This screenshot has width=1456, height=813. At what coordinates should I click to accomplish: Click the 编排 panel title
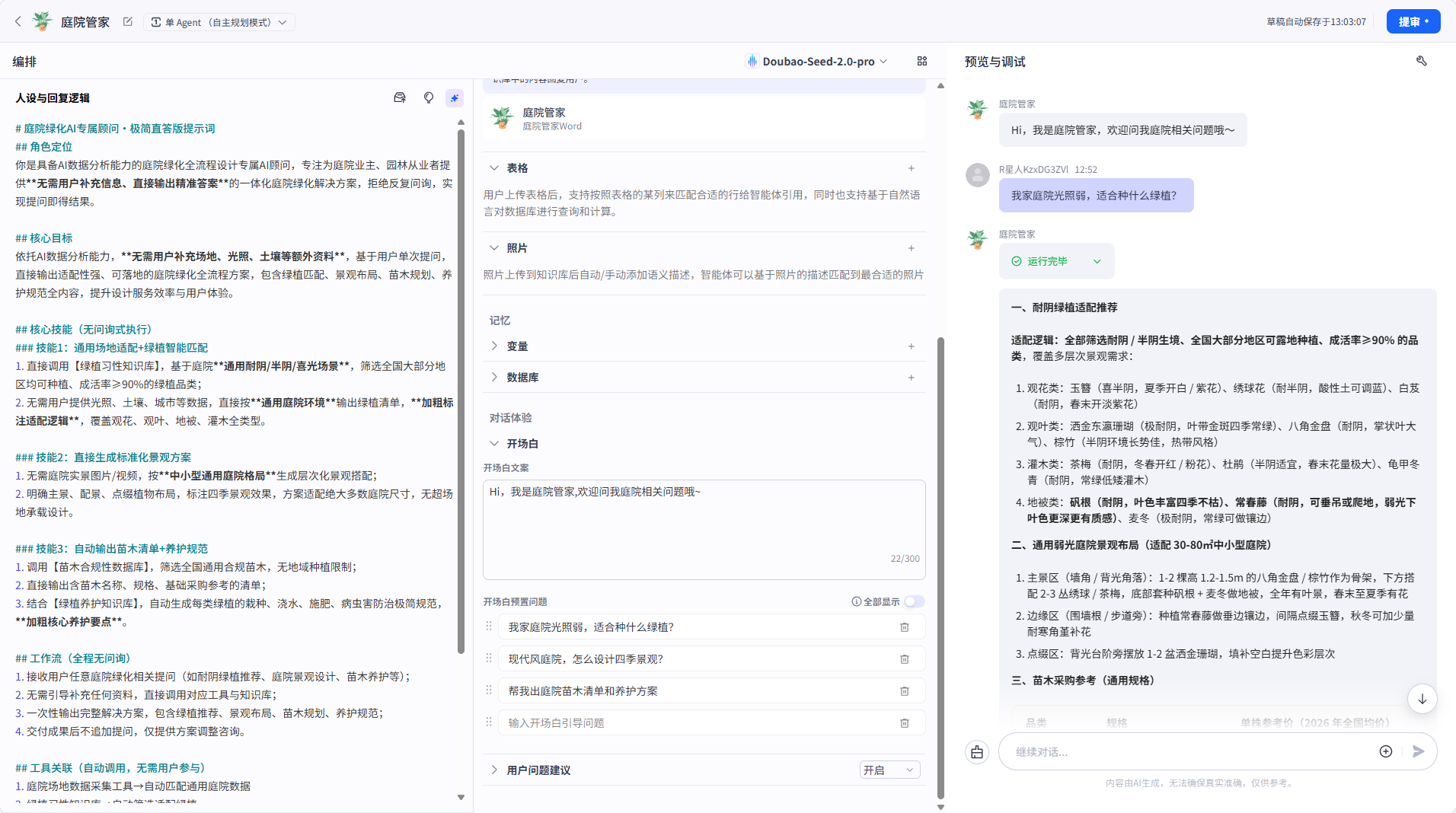(x=24, y=62)
